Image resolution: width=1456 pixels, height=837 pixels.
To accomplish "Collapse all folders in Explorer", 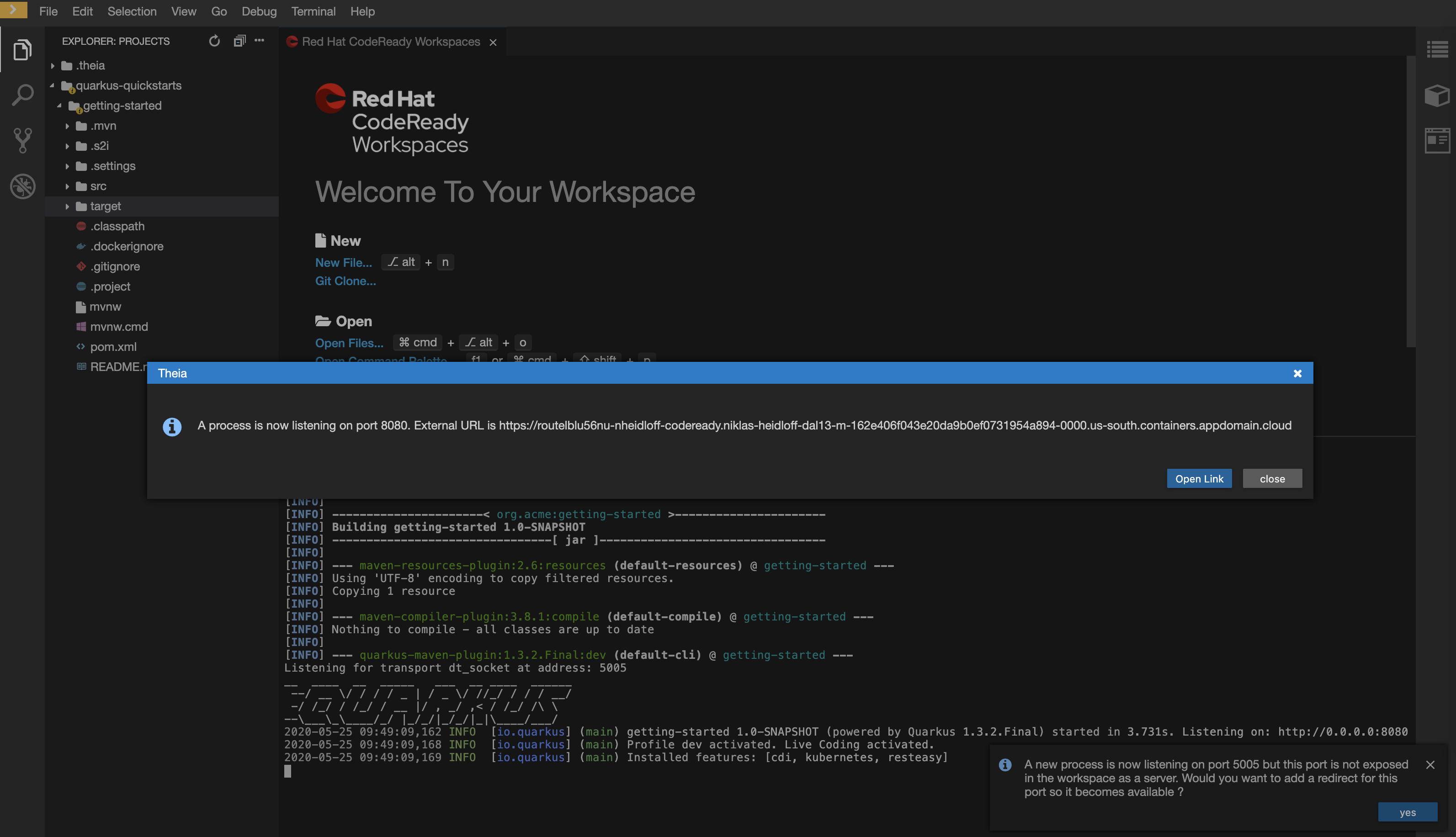I will 239,41.
